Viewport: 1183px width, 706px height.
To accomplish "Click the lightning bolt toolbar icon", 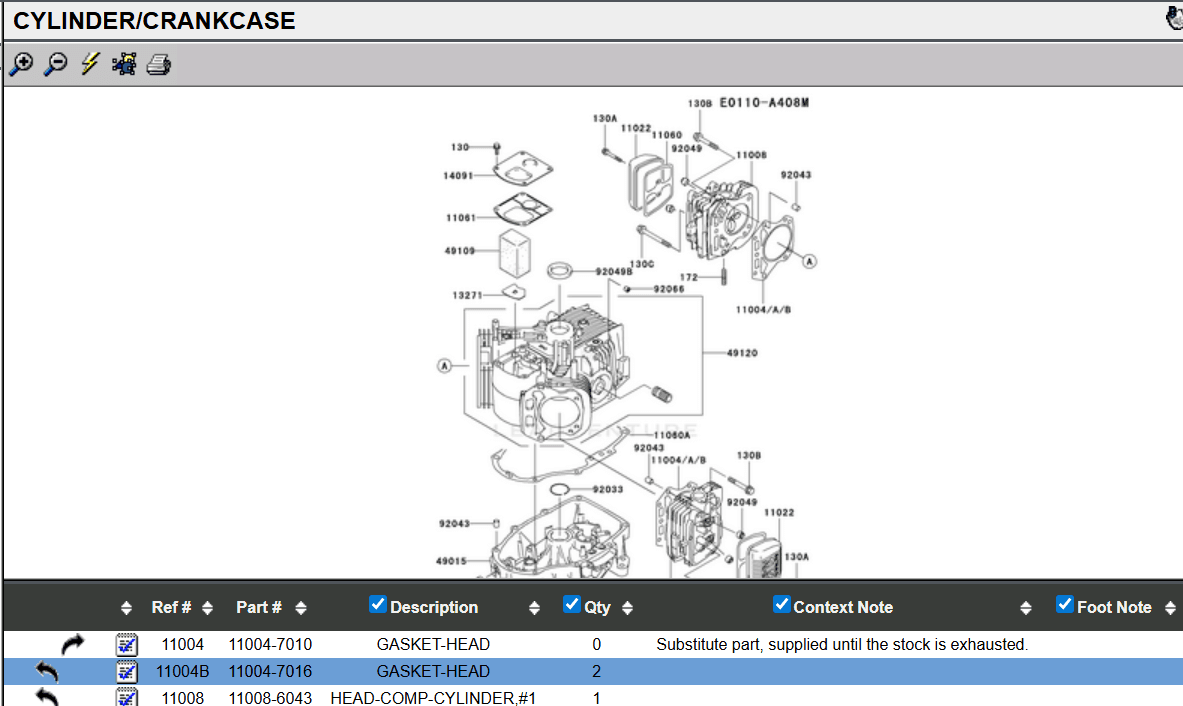I will click(90, 65).
